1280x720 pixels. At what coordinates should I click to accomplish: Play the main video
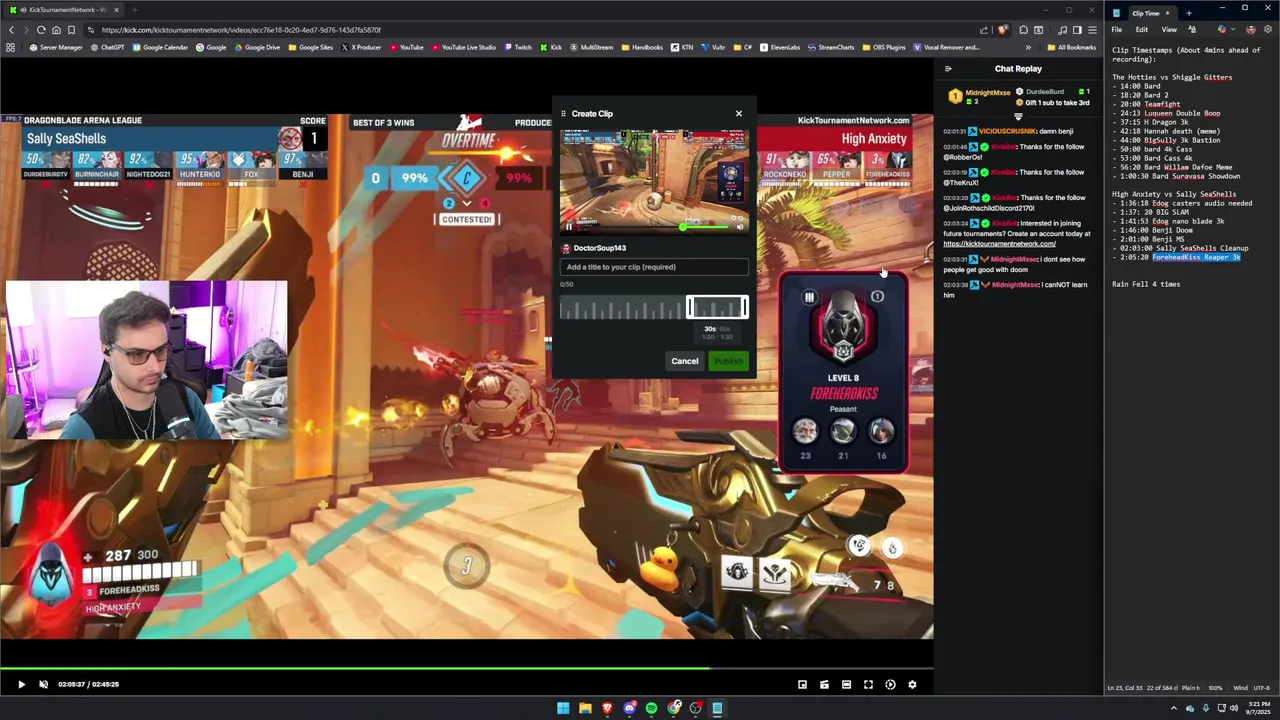pyautogui.click(x=21, y=685)
